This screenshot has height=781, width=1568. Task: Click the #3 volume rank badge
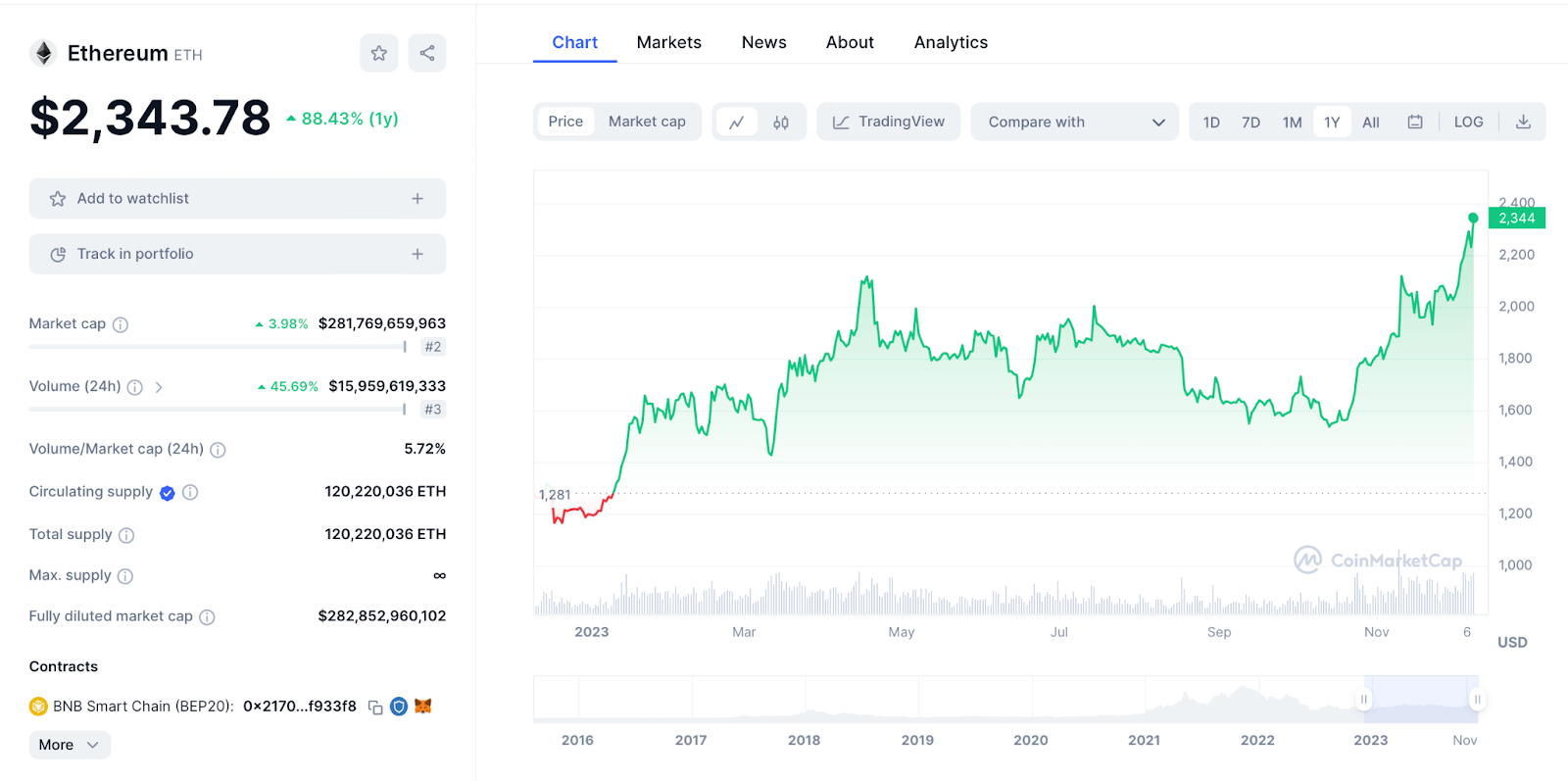(433, 410)
